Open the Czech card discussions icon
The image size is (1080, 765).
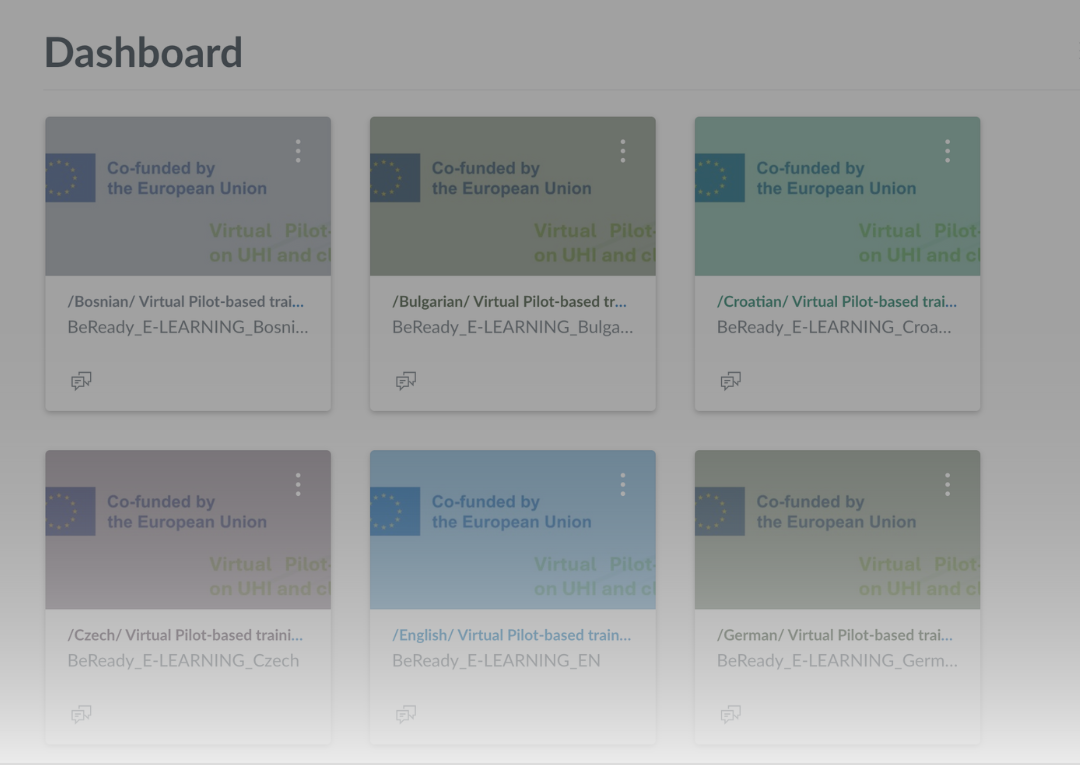point(81,714)
